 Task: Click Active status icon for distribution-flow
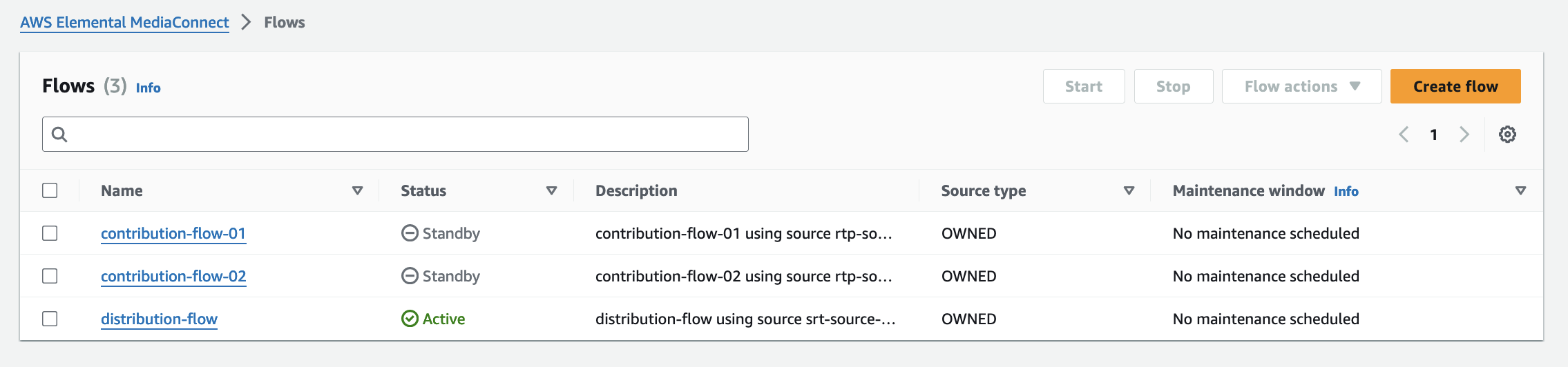(x=410, y=319)
